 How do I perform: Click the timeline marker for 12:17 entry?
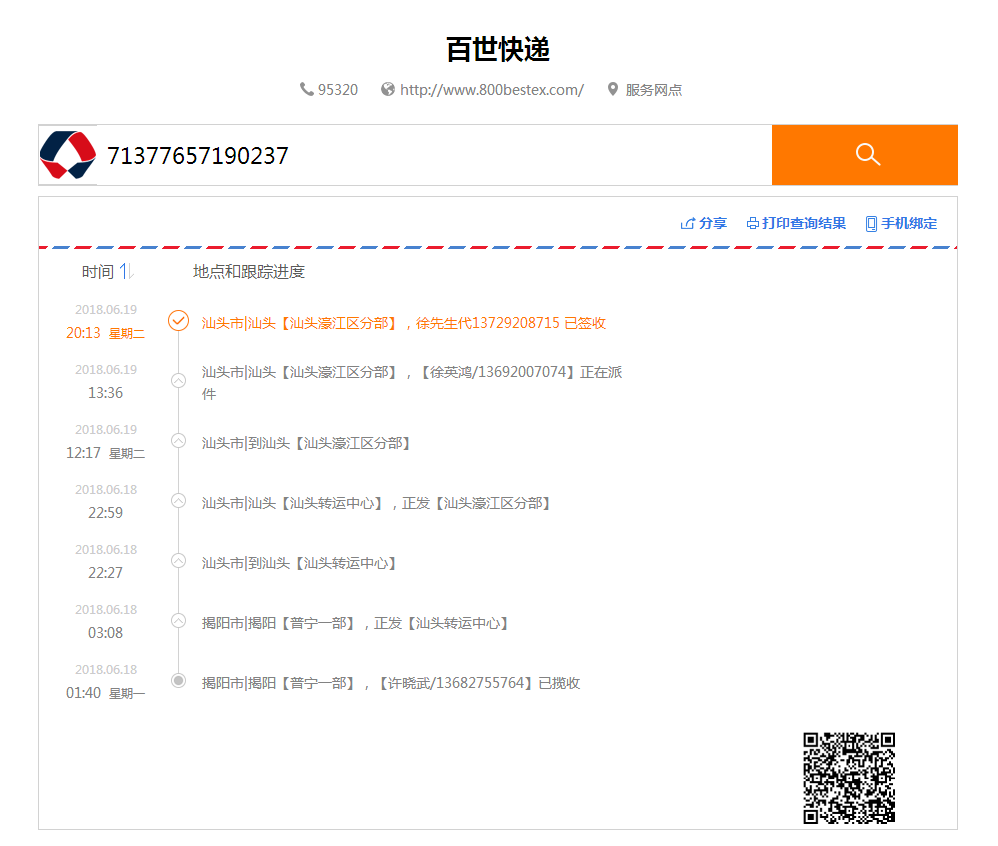click(x=179, y=441)
